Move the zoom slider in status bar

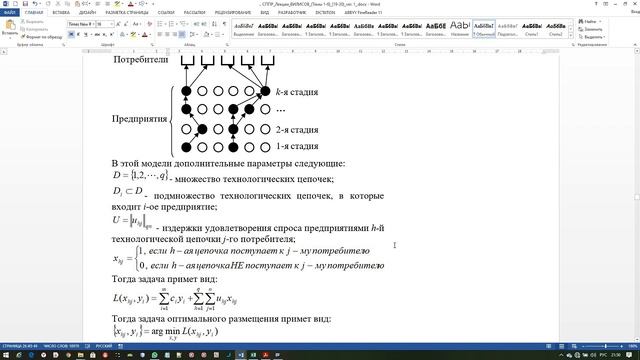coord(605,346)
